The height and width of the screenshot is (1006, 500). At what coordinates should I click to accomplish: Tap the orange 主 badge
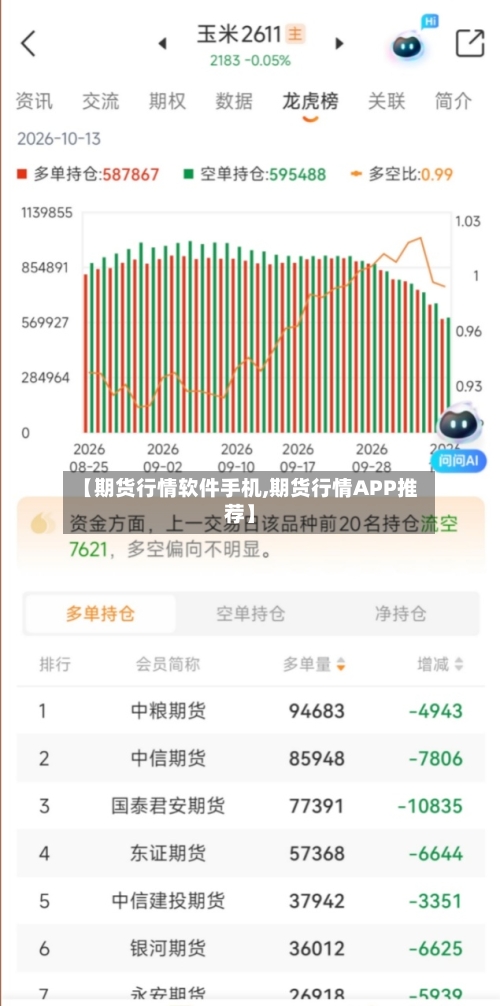[295, 34]
